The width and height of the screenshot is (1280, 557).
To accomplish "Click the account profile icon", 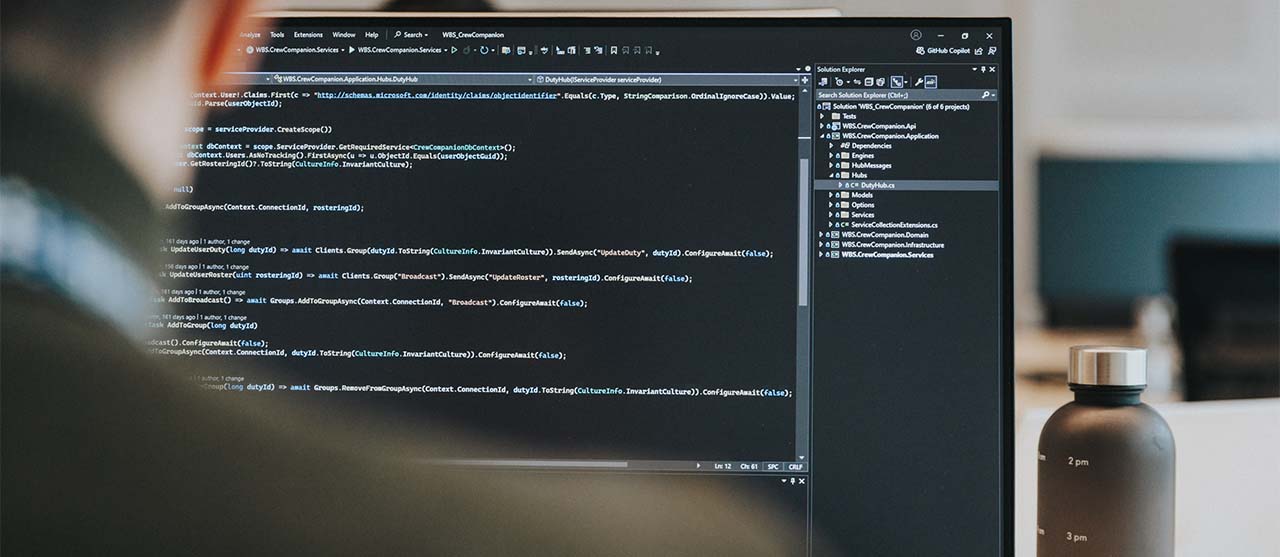I will point(916,35).
